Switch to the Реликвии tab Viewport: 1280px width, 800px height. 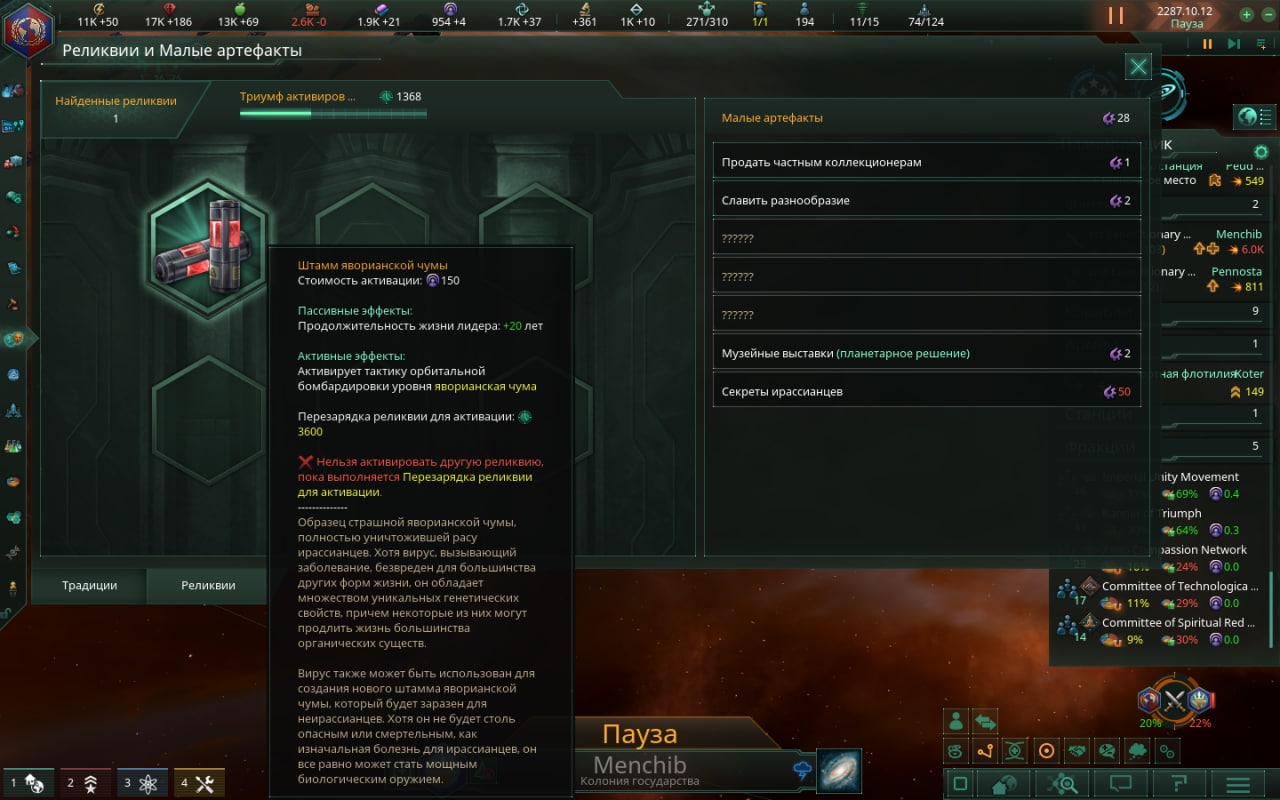click(208, 586)
